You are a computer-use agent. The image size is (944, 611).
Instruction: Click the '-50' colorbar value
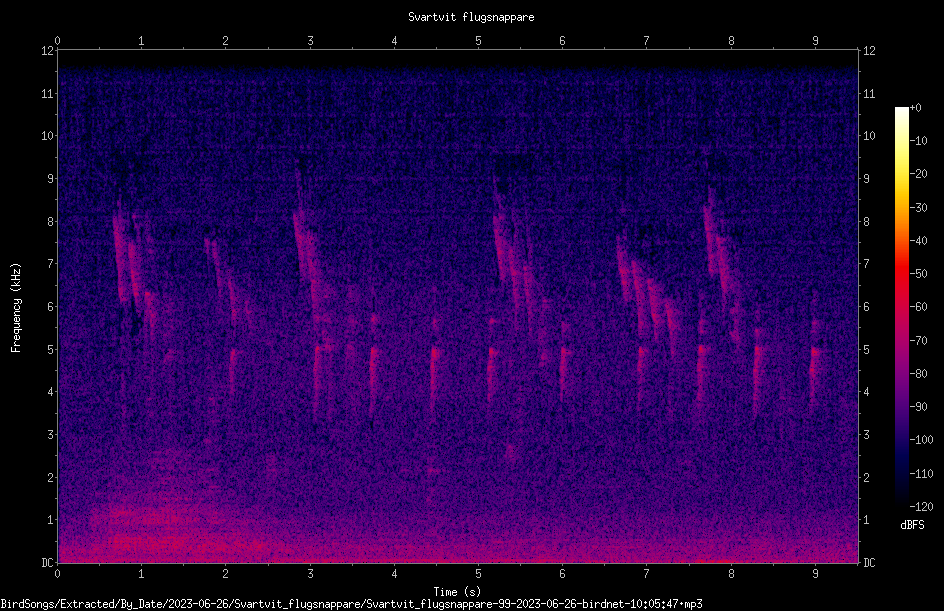919,274
